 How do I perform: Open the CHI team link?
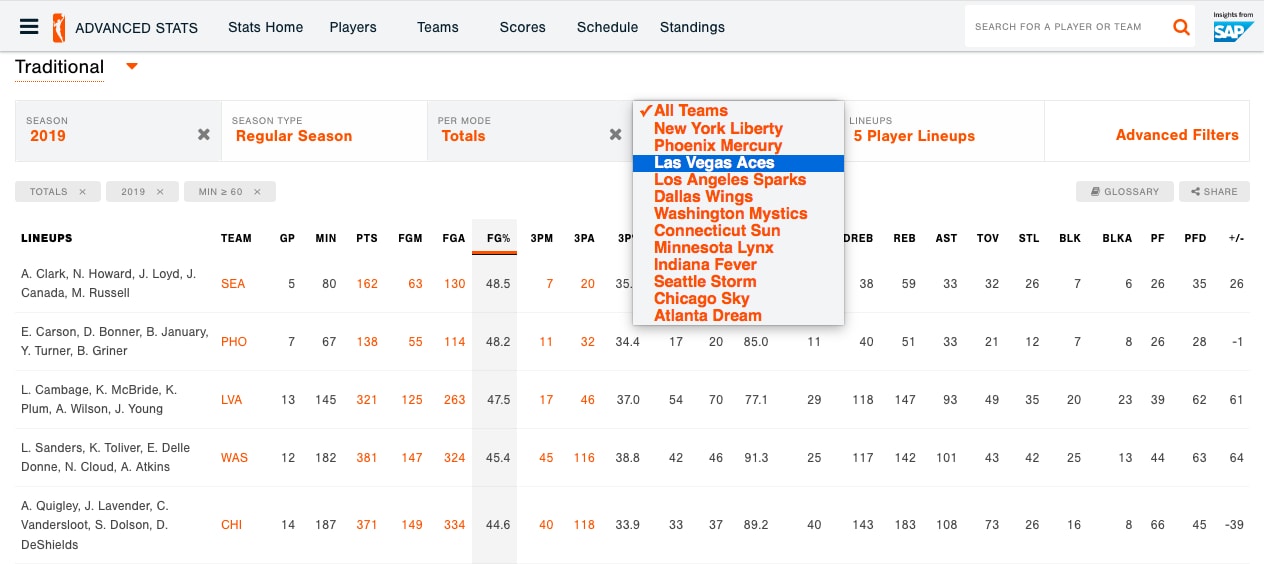click(x=232, y=525)
